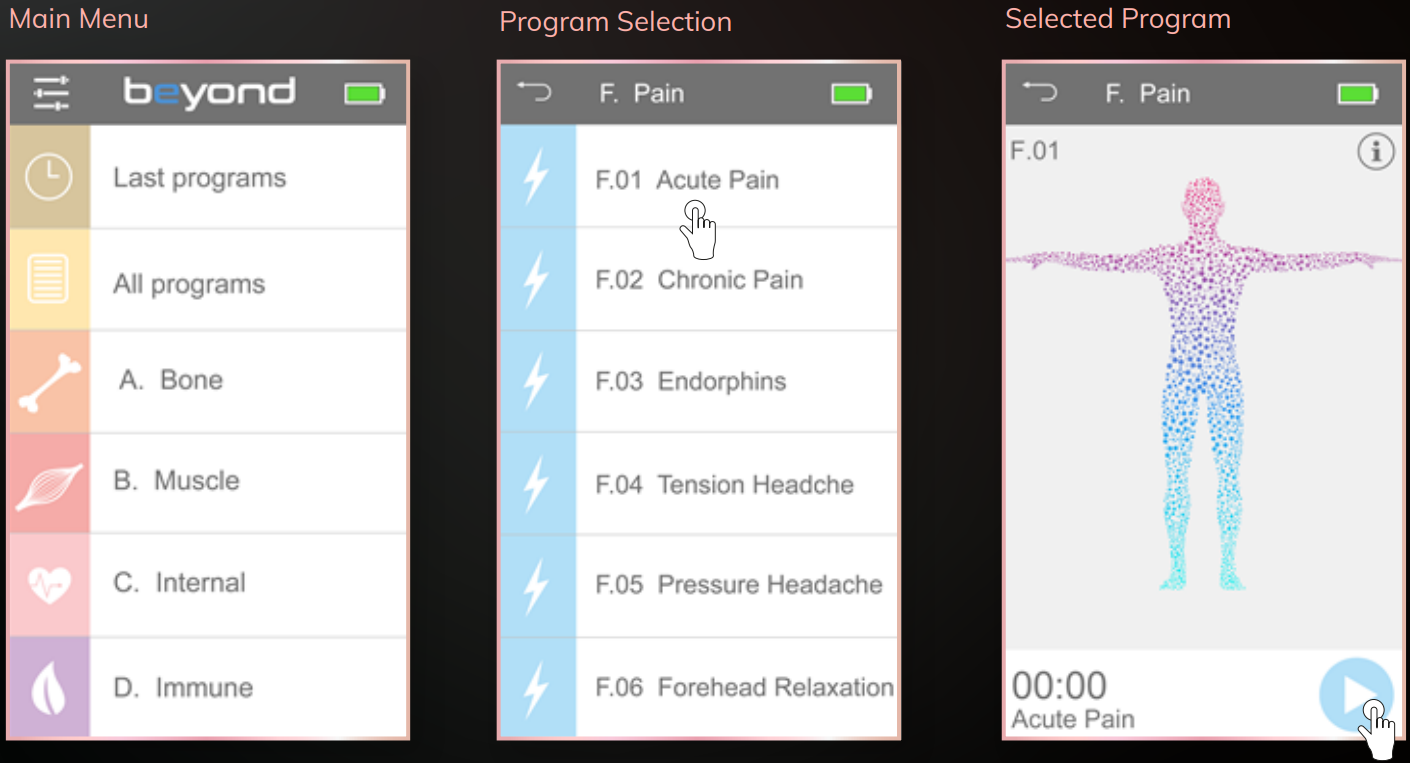Click the clock icon beside Last programs

tap(49, 178)
